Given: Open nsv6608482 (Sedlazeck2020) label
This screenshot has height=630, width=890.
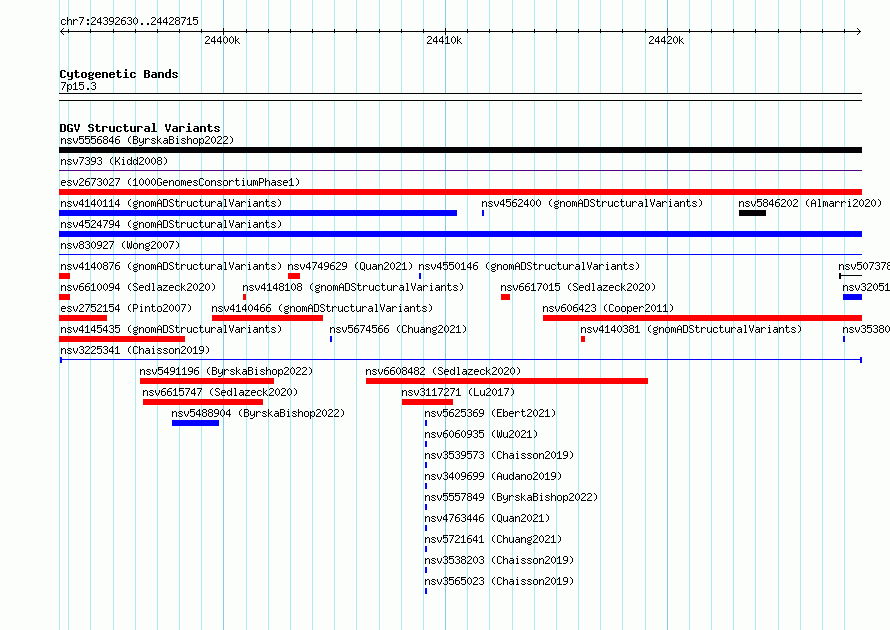Looking at the screenshot, I should [x=443, y=371].
